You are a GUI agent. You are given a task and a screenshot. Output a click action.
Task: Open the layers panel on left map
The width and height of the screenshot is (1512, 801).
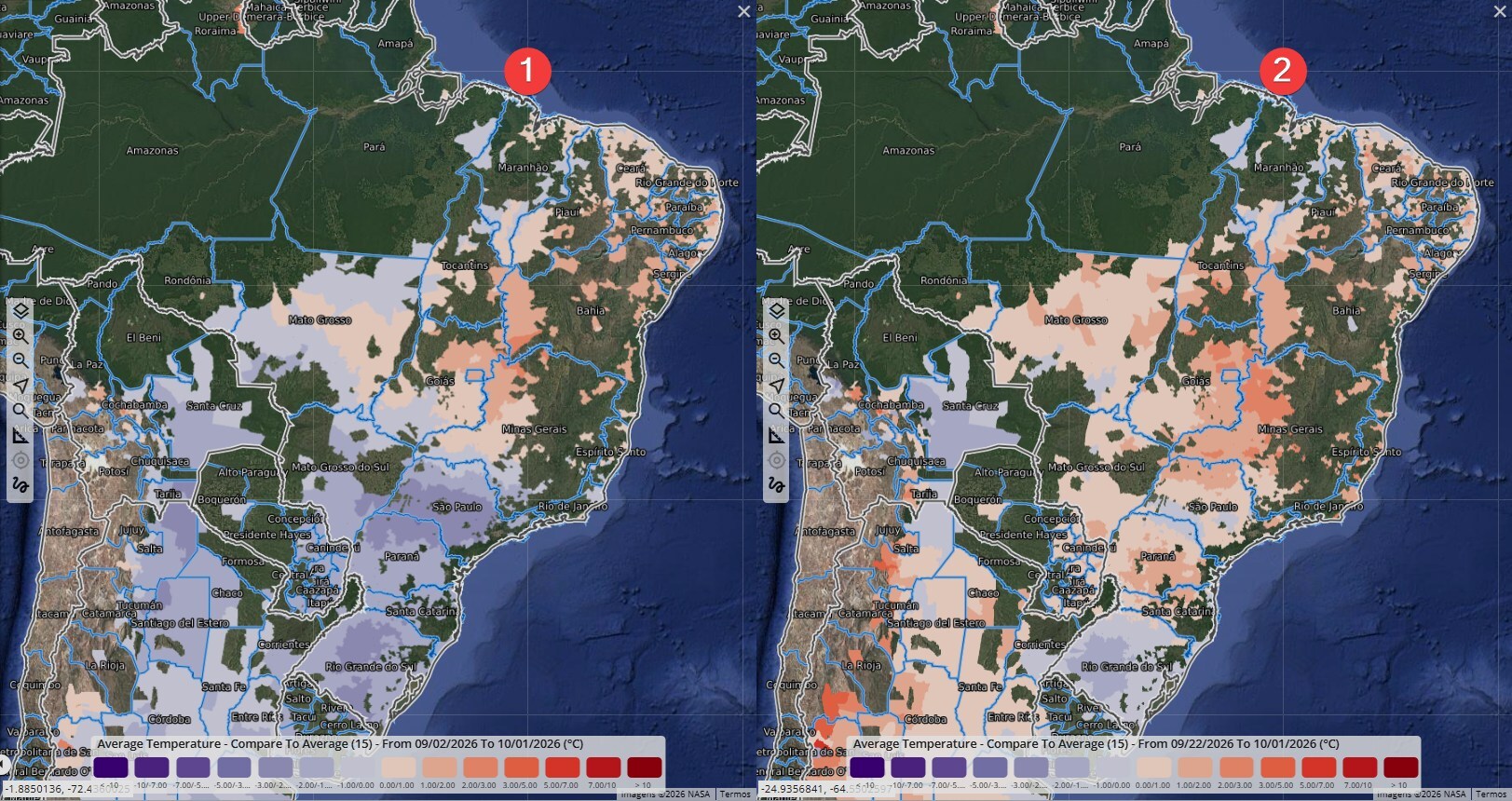[x=20, y=310]
